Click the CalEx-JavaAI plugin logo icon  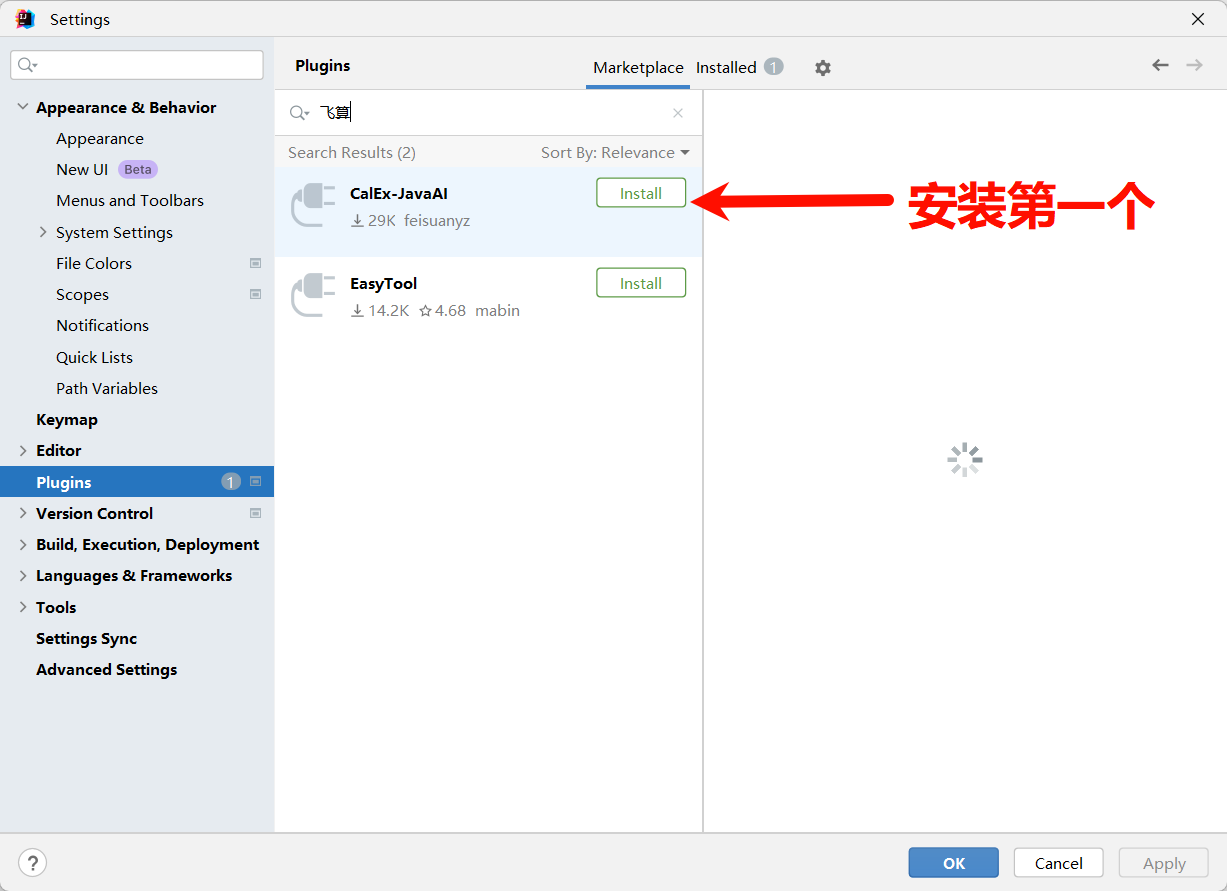pos(312,205)
